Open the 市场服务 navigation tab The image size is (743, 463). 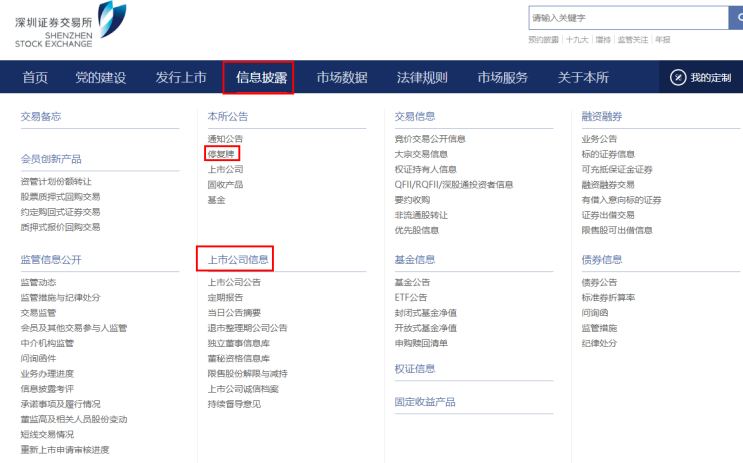[x=503, y=77]
